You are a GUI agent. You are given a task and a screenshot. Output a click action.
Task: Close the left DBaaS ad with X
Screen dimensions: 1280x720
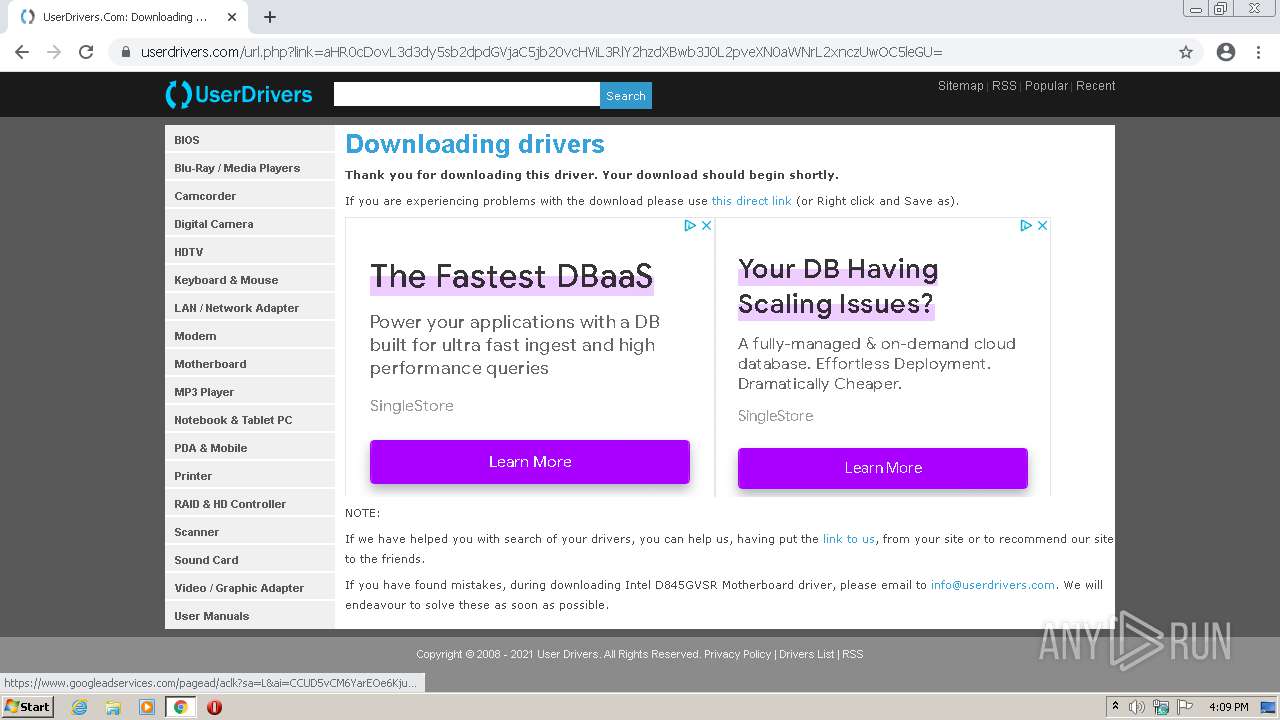pyautogui.click(x=706, y=226)
